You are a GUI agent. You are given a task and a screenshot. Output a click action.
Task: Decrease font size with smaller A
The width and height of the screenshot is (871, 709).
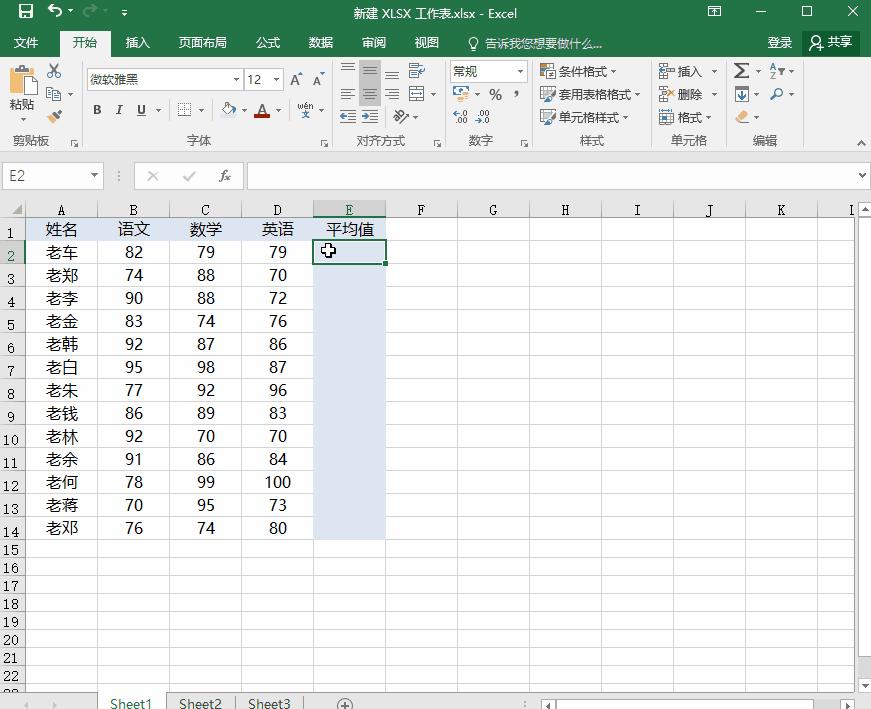point(318,79)
